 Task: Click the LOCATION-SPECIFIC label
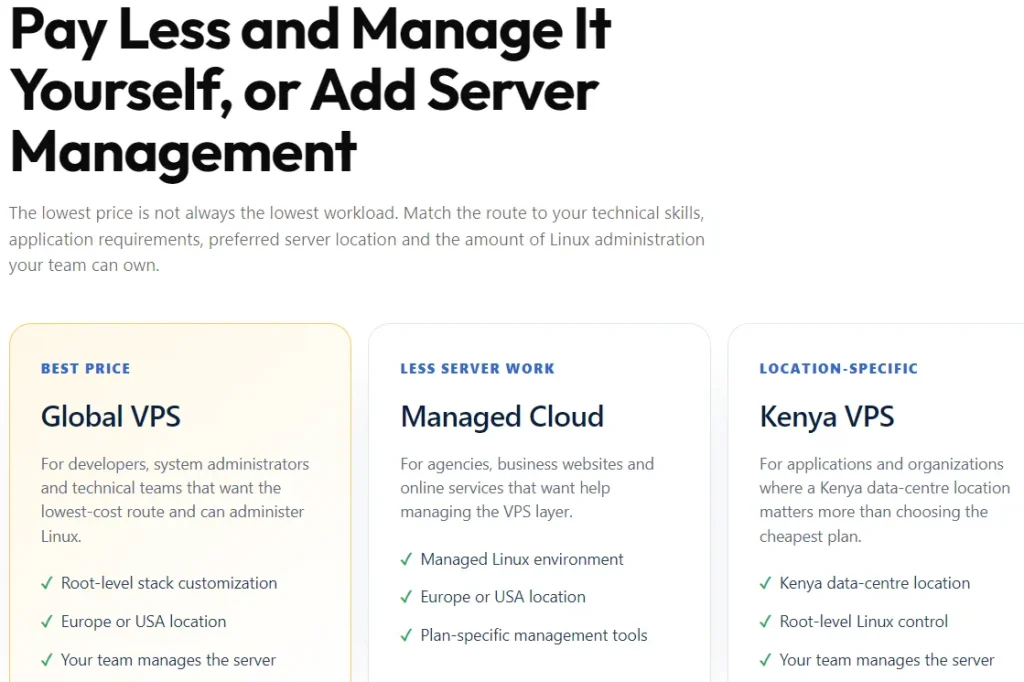[x=839, y=368]
